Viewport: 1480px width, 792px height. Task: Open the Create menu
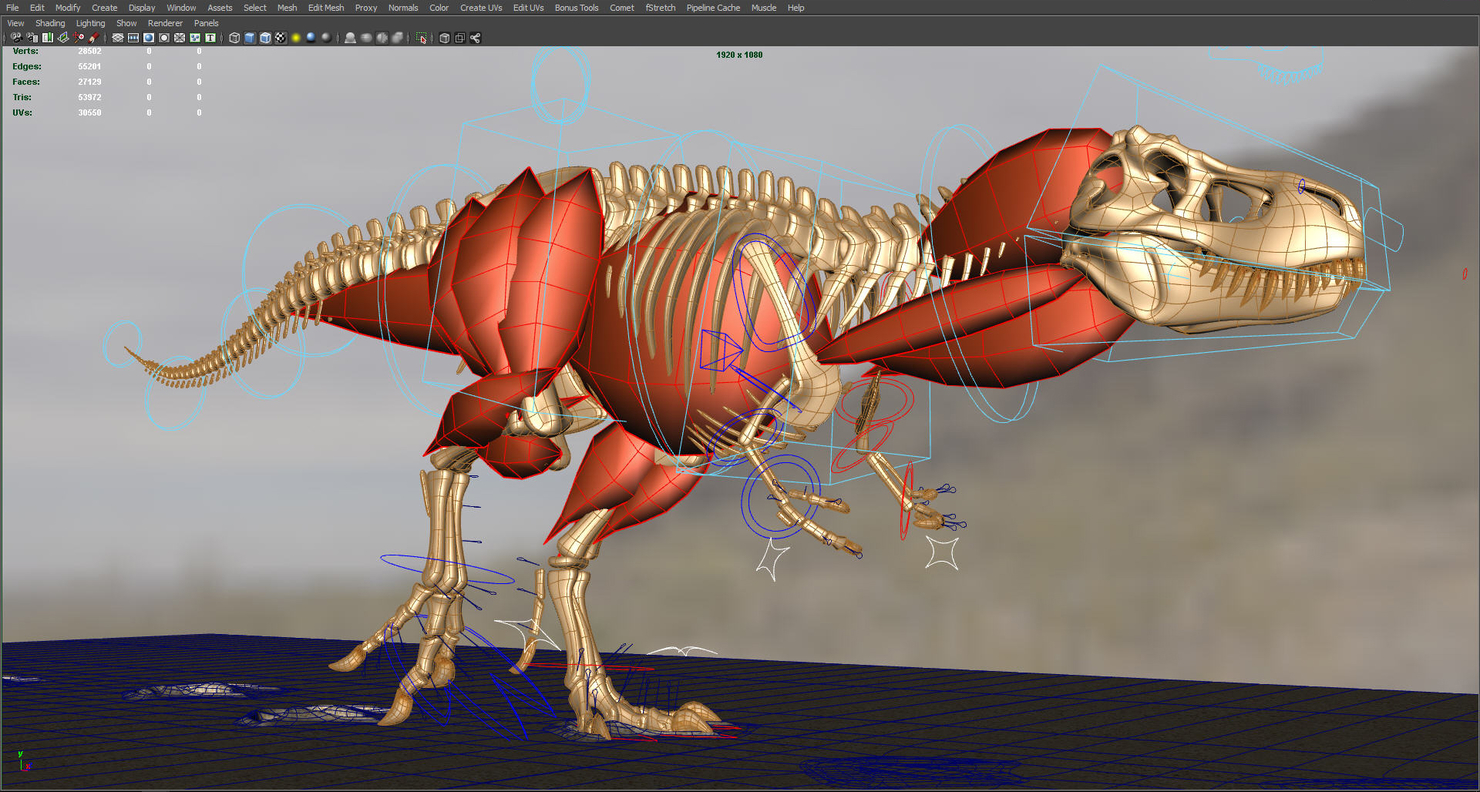coord(105,8)
